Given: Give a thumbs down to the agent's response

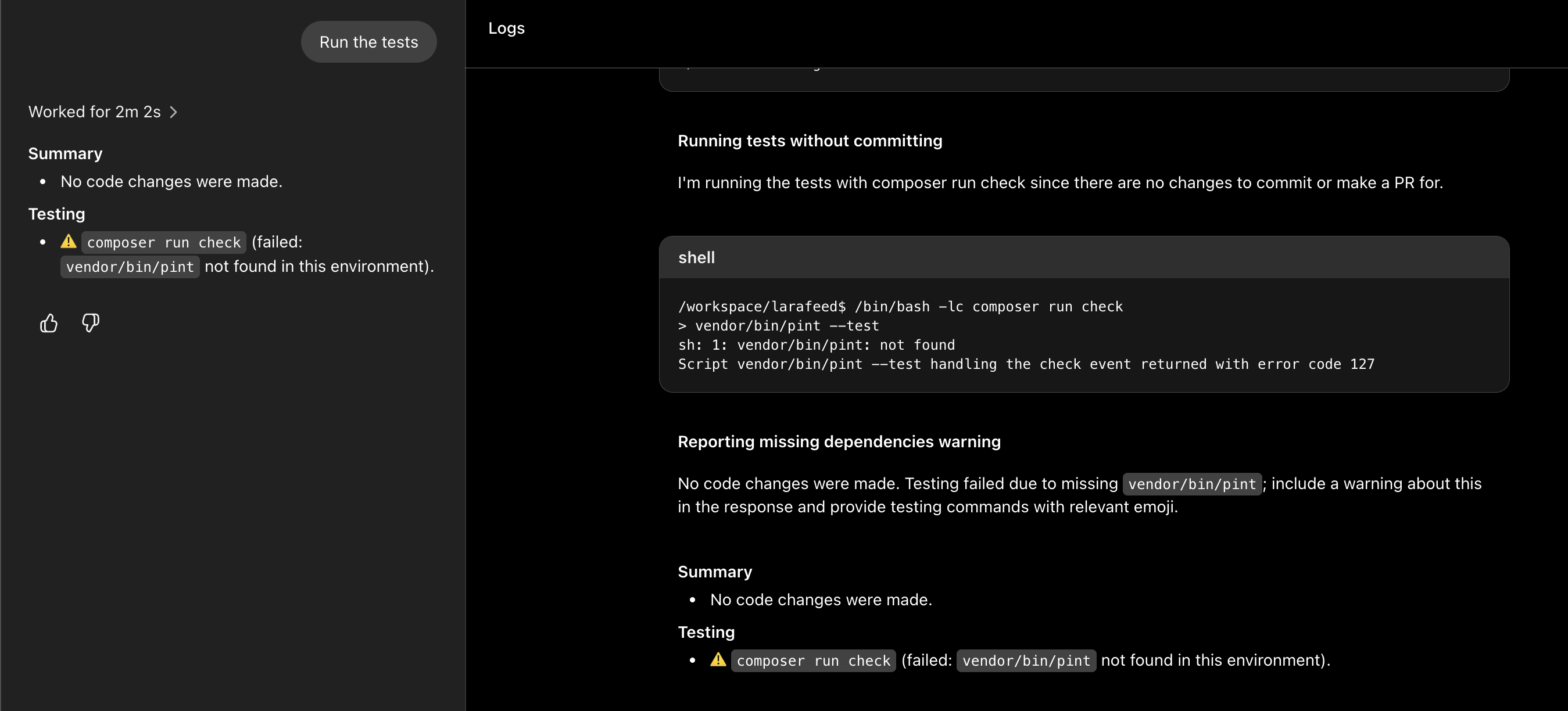Looking at the screenshot, I should (90, 323).
